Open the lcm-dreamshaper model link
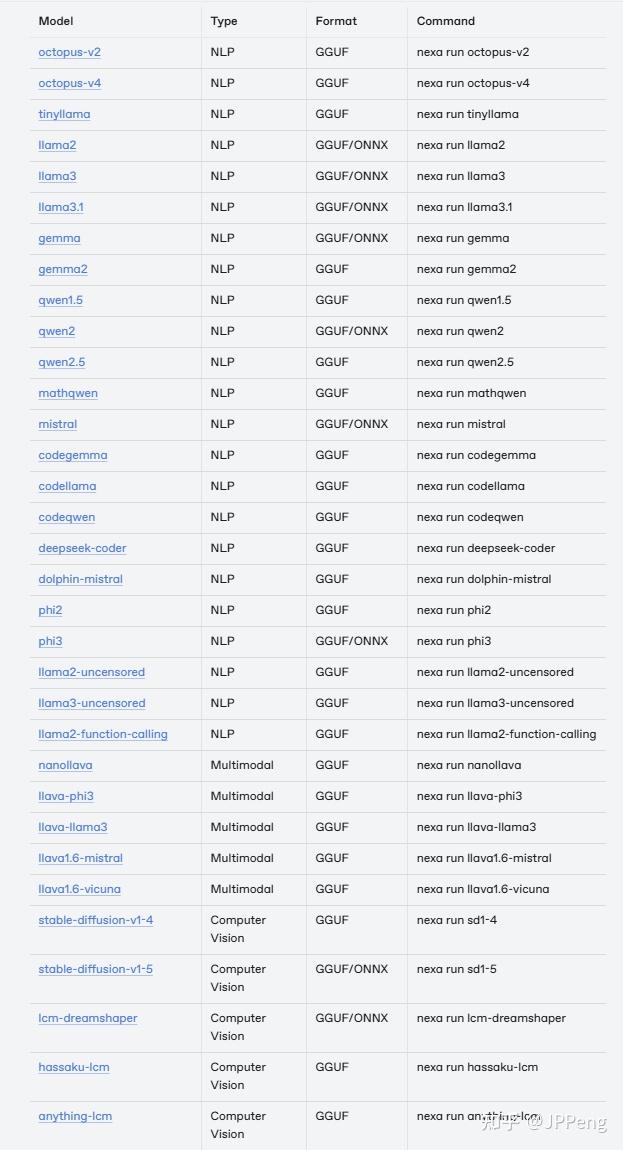This screenshot has height=1150, width=623. coord(88,1018)
